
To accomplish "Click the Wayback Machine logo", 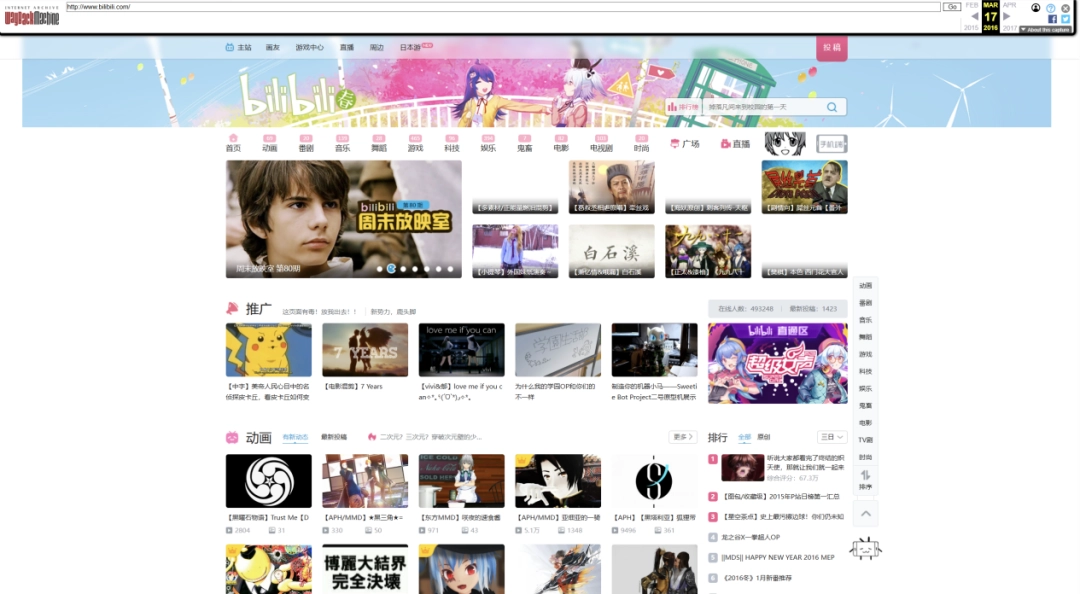I will click(x=32, y=17).
